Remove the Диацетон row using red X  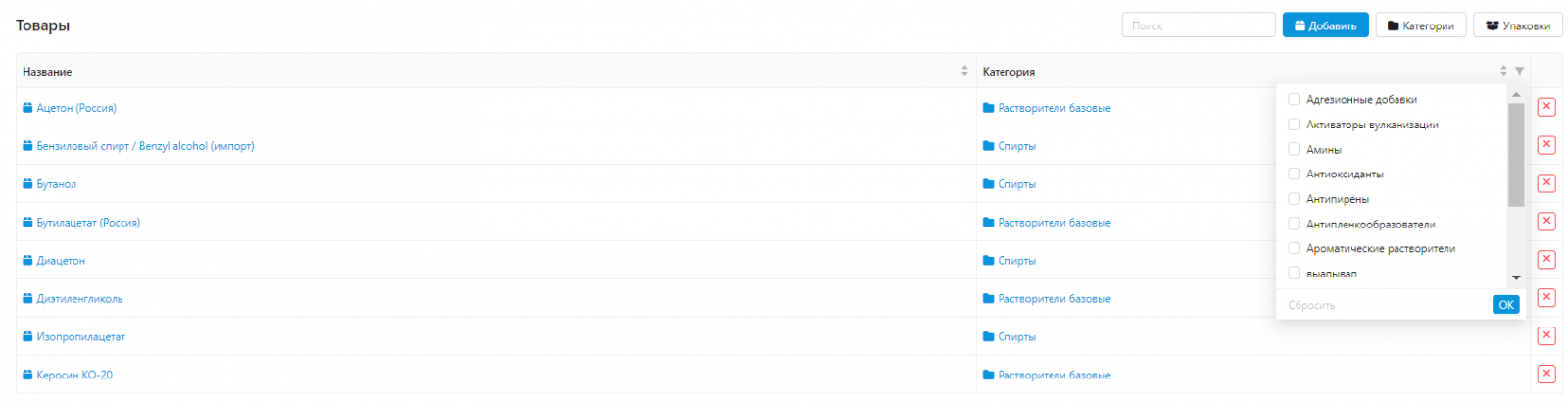(1546, 260)
